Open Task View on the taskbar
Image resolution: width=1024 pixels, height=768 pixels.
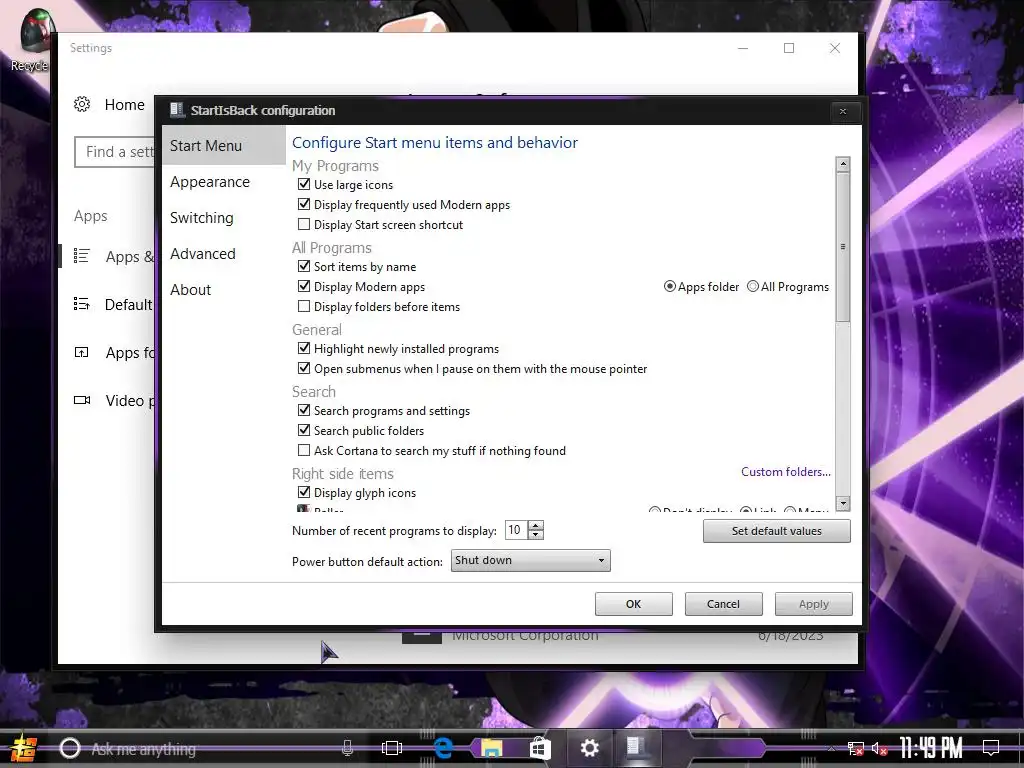(392, 748)
